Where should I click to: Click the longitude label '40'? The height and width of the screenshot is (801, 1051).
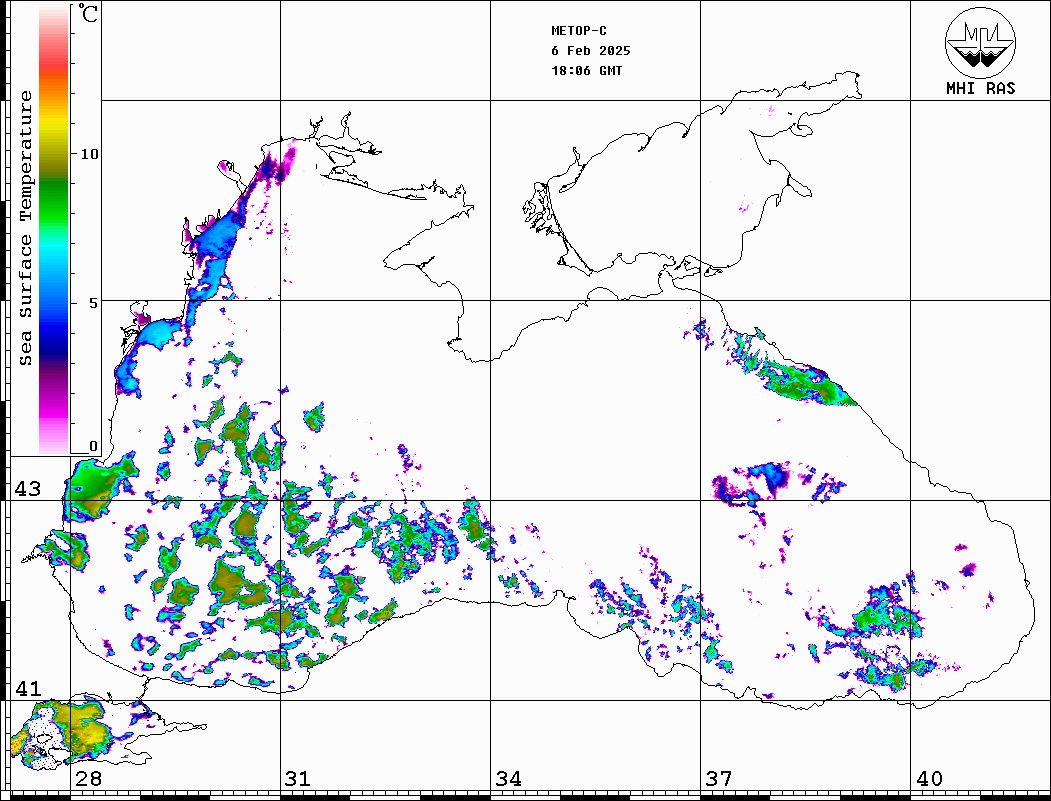(x=929, y=779)
